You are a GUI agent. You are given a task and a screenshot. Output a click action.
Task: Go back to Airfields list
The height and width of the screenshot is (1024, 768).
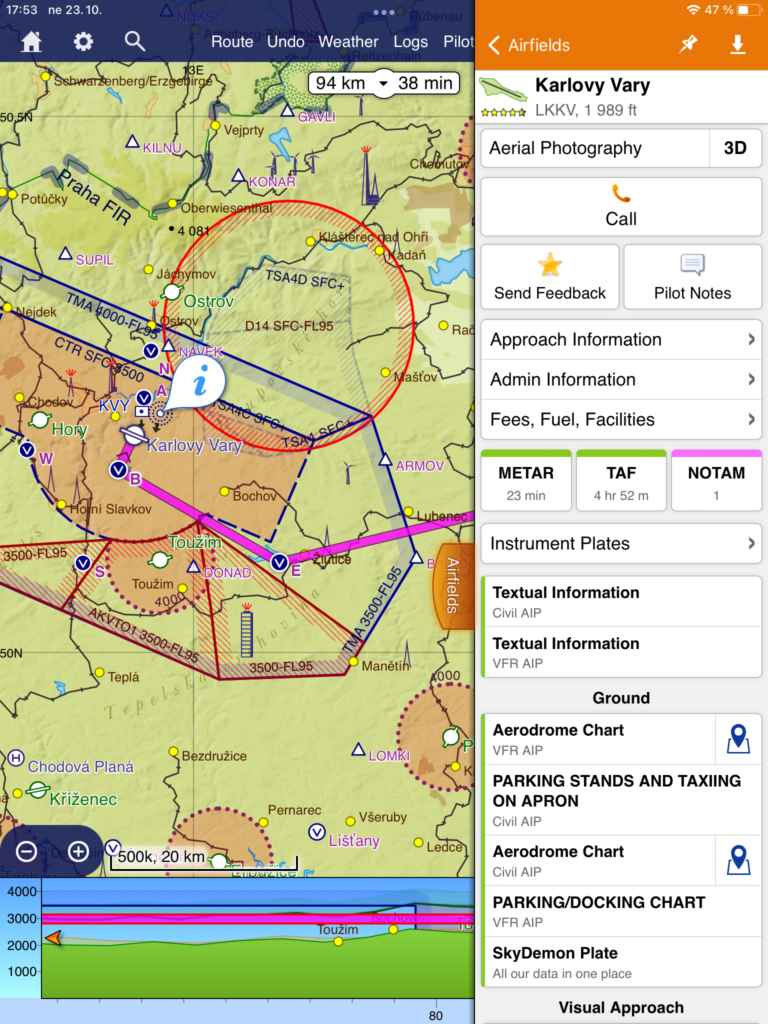point(529,45)
